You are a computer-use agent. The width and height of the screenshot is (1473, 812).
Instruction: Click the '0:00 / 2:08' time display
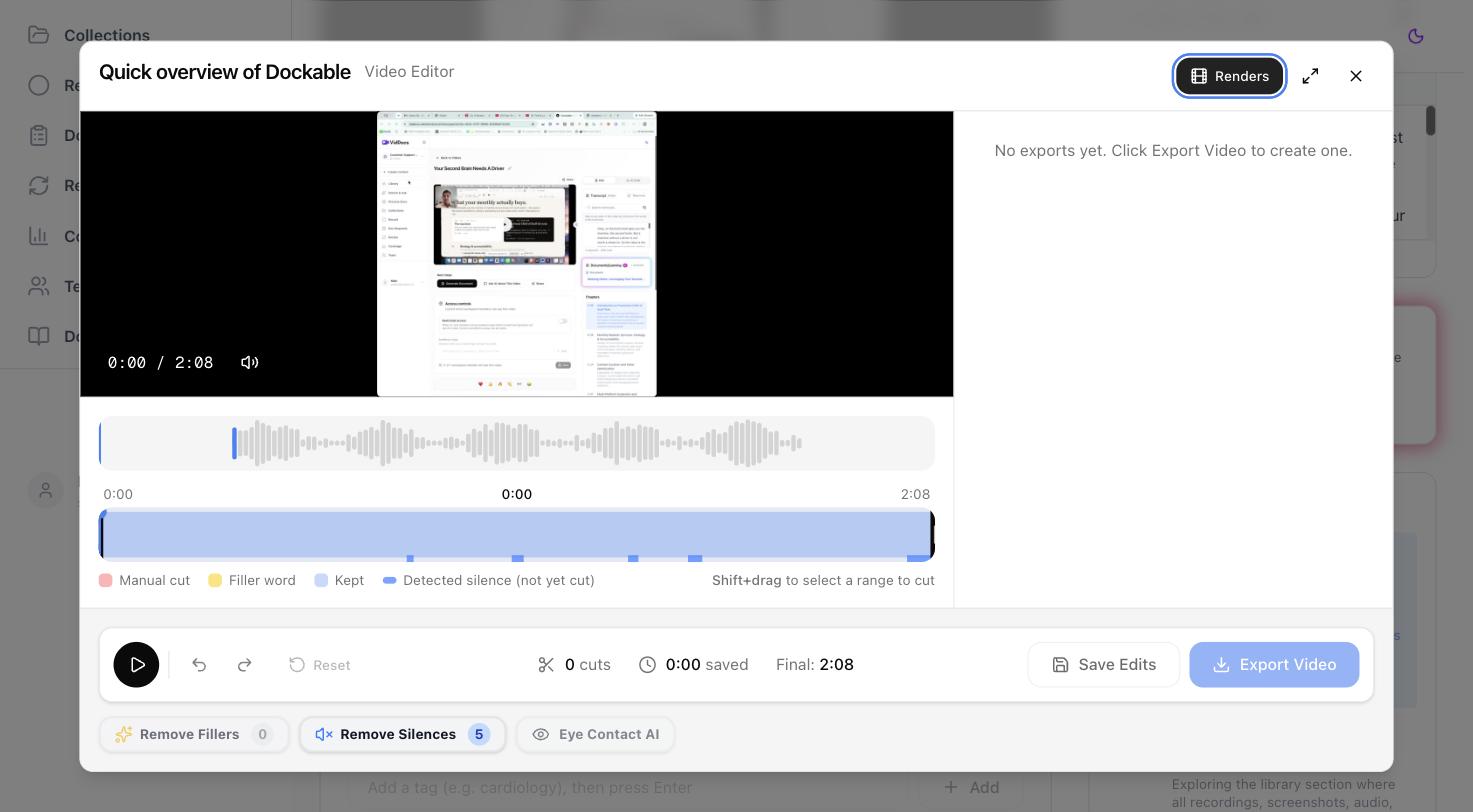(x=161, y=363)
